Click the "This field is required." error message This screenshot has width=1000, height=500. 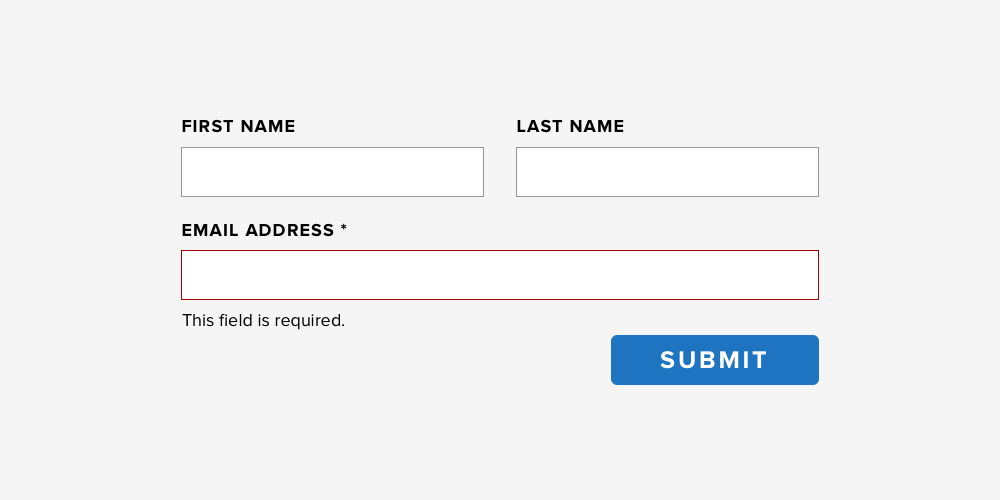(263, 320)
